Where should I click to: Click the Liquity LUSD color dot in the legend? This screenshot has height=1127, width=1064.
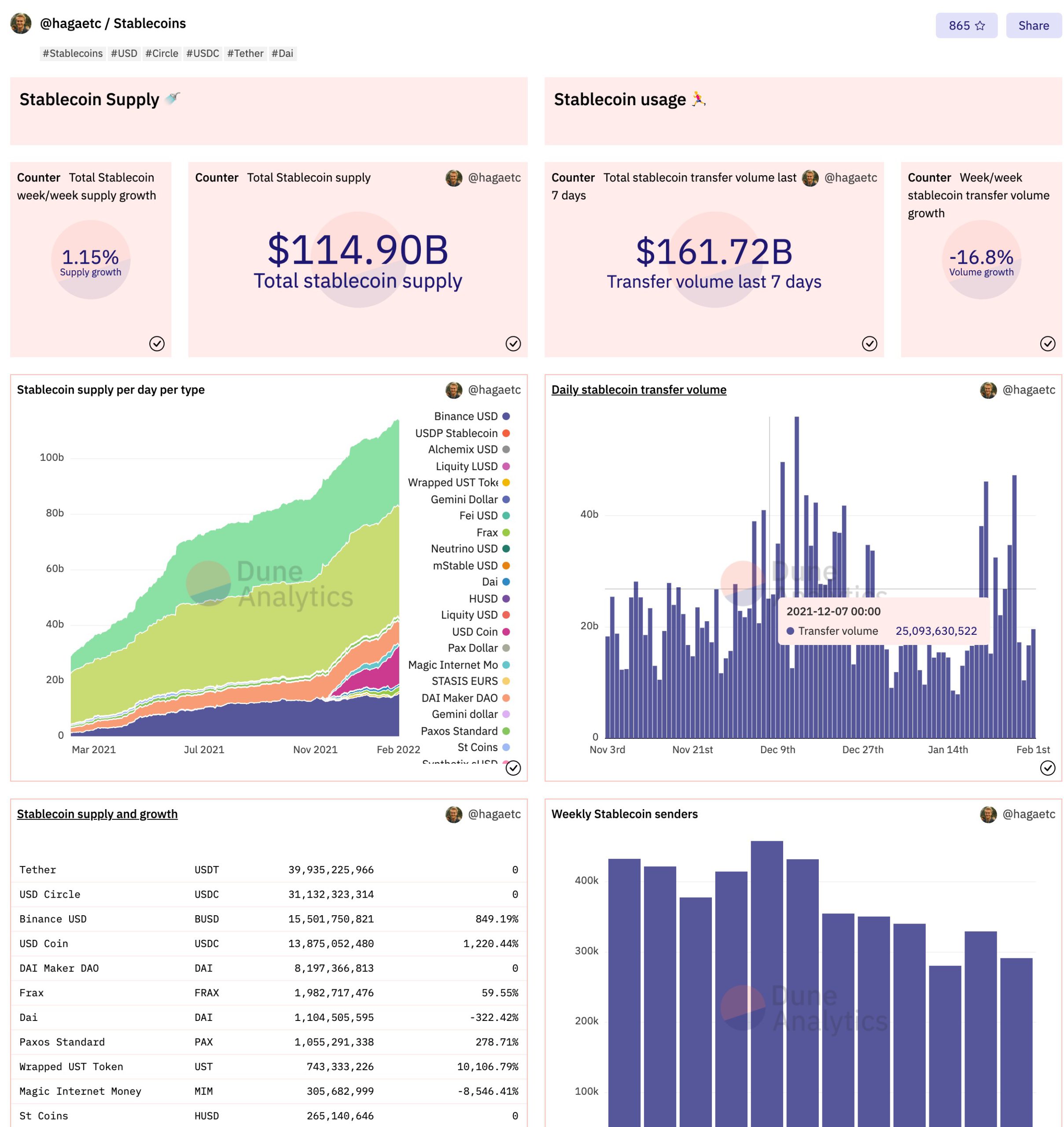(507, 466)
